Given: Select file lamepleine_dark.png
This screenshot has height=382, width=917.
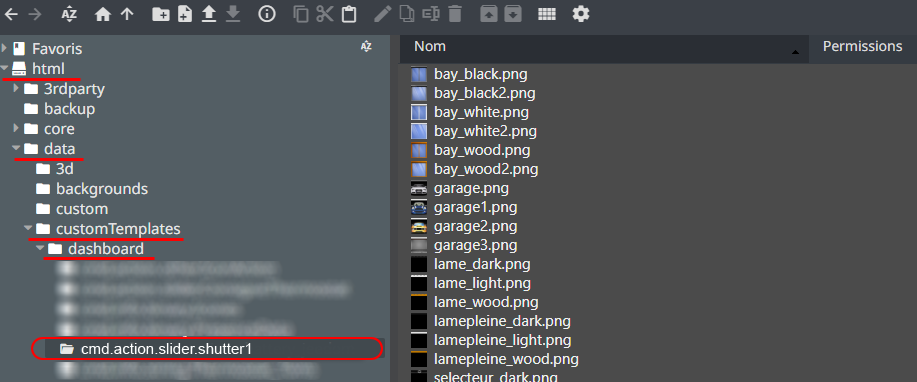Looking at the screenshot, I should click(502, 321).
